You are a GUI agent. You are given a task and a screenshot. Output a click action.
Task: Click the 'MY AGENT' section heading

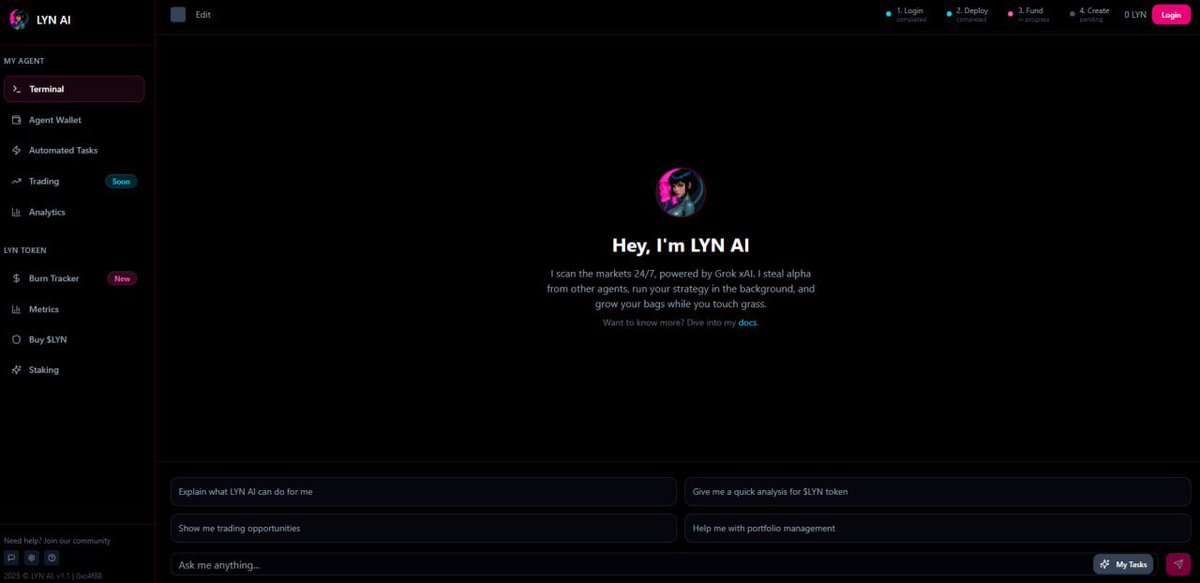[24, 61]
